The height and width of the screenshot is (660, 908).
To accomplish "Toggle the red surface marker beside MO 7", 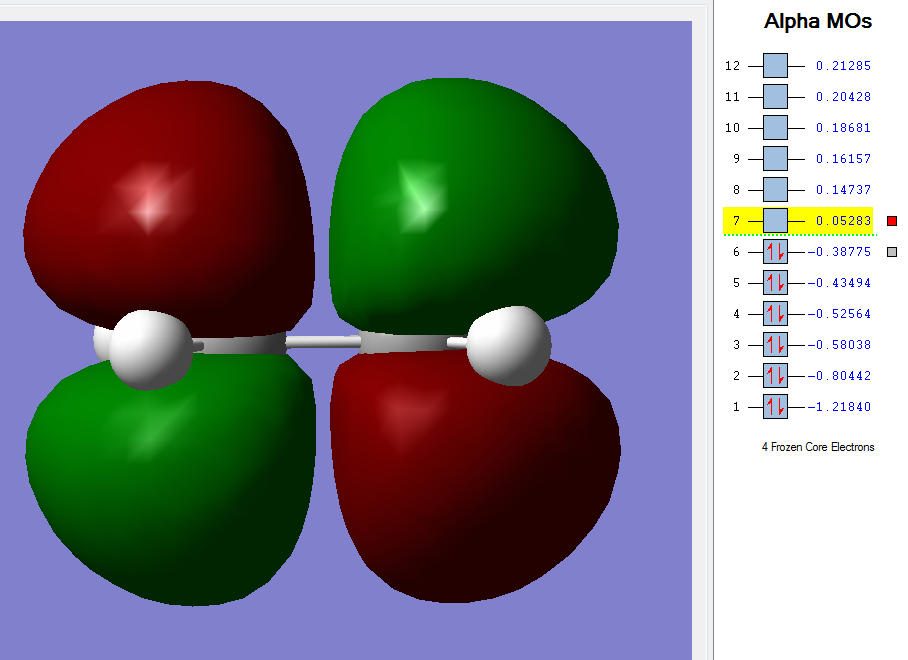I will [x=892, y=221].
